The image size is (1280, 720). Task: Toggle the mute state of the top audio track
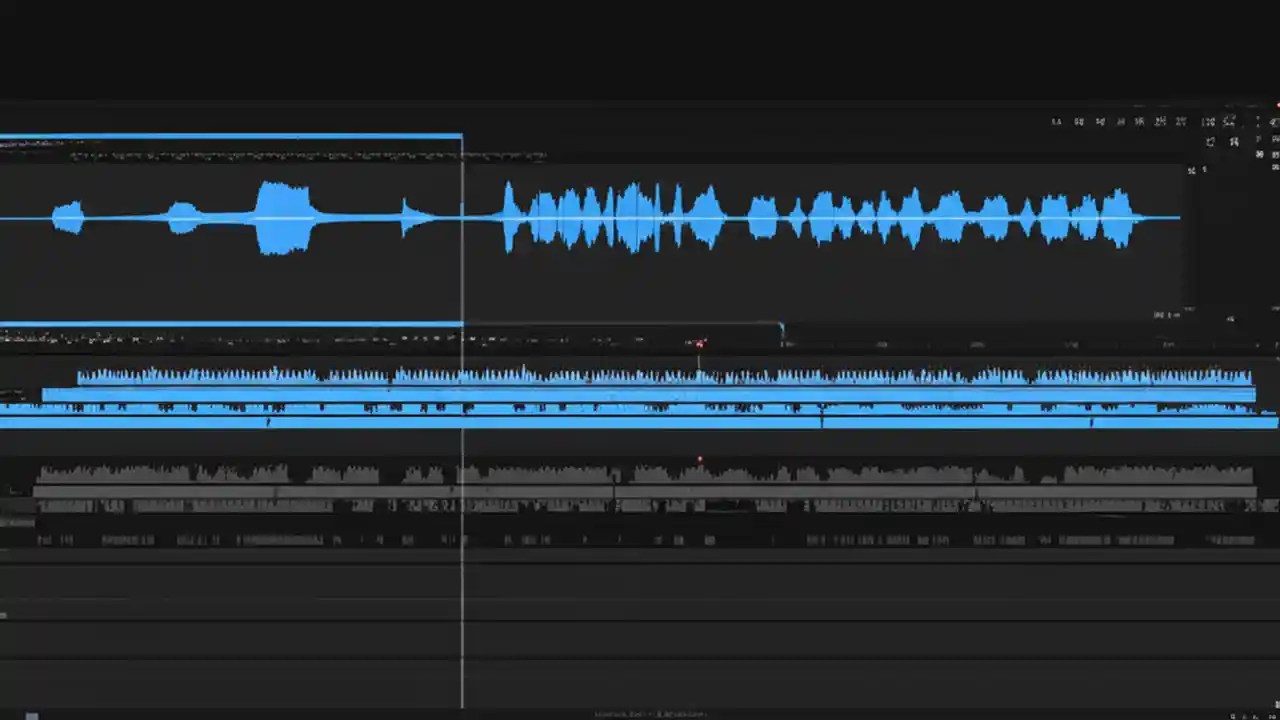pyautogui.click(x=10, y=385)
